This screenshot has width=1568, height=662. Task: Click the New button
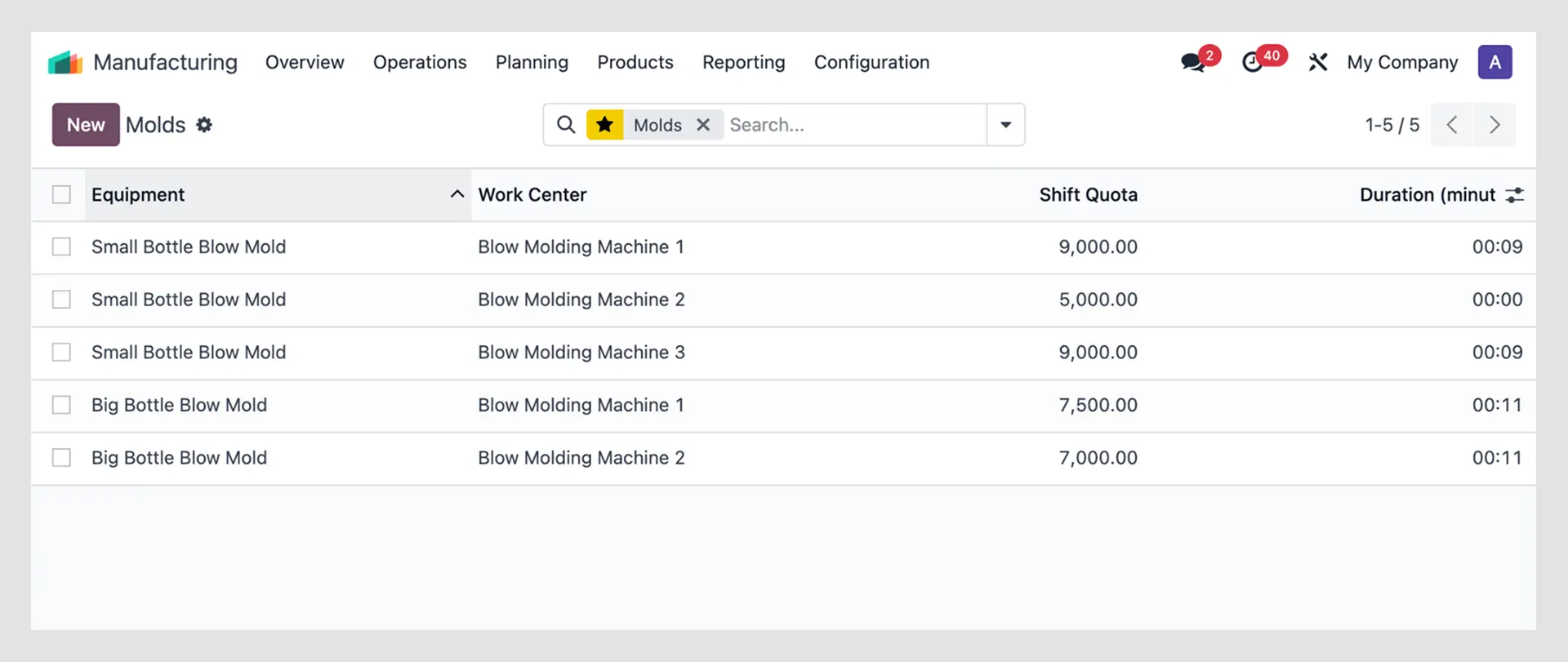tap(86, 125)
